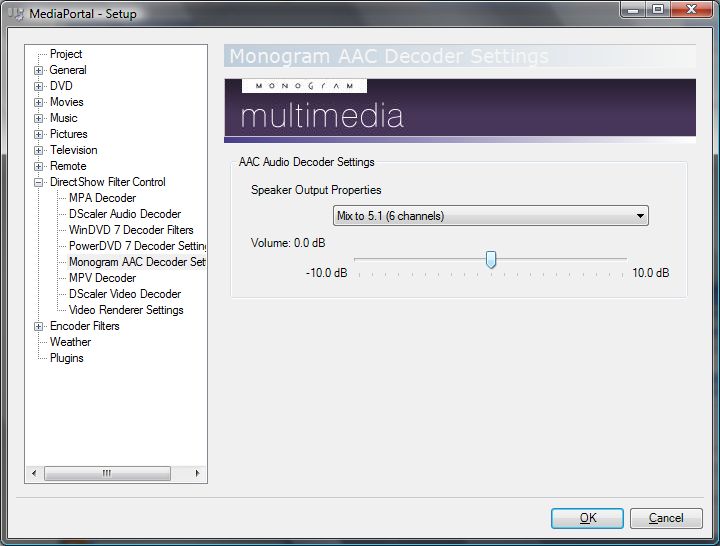Image resolution: width=720 pixels, height=546 pixels.
Task: Click the OK button
Action: (587, 518)
